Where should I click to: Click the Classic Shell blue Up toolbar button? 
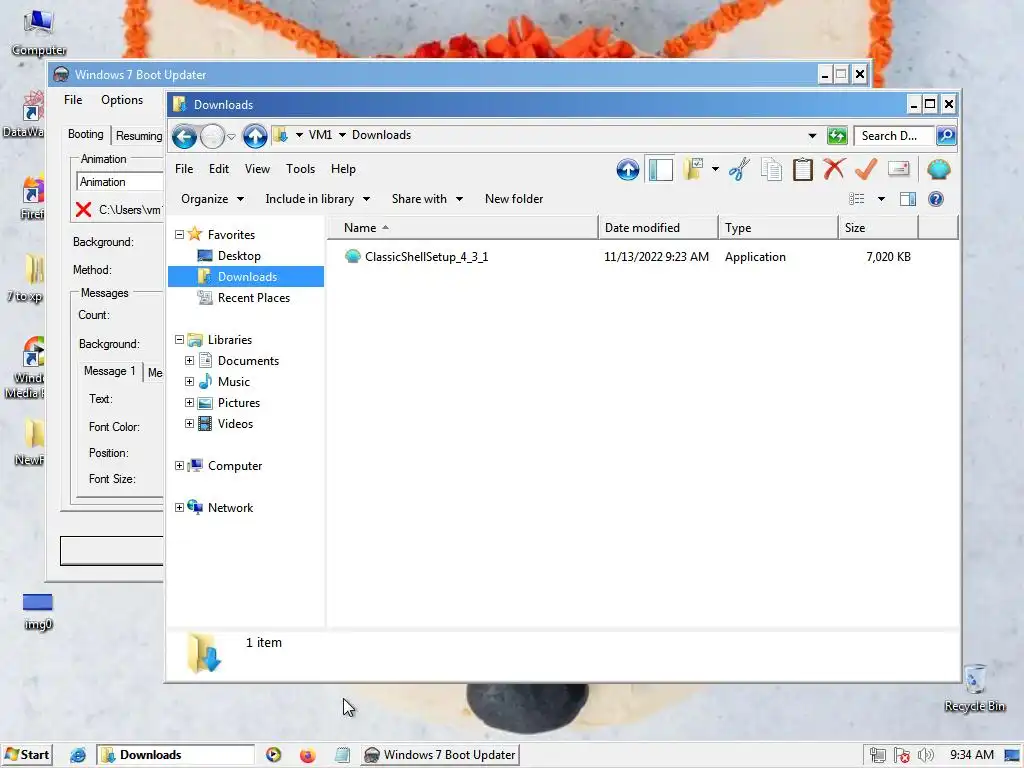click(x=628, y=170)
